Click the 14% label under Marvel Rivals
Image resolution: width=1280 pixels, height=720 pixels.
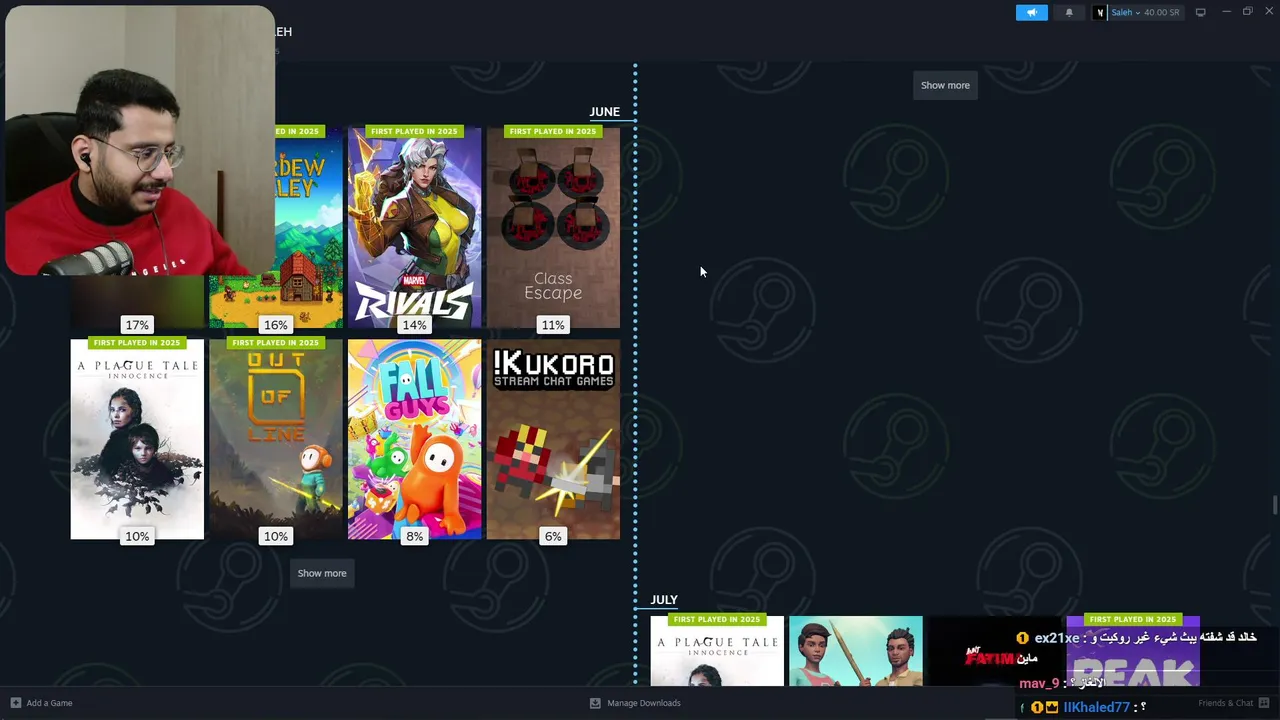(414, 325)
